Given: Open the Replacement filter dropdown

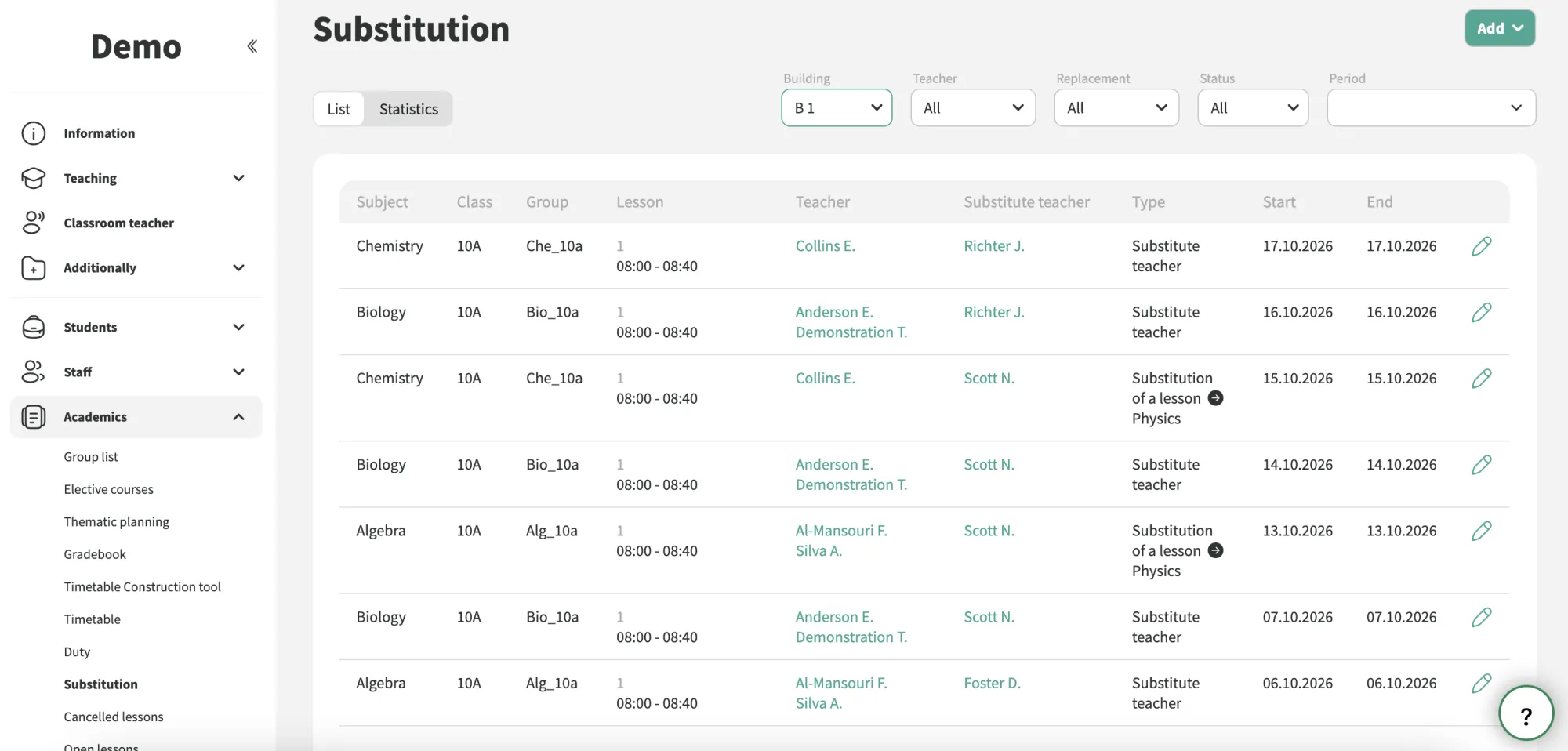Looking at the screenshot, I should tap(1116, 107).
